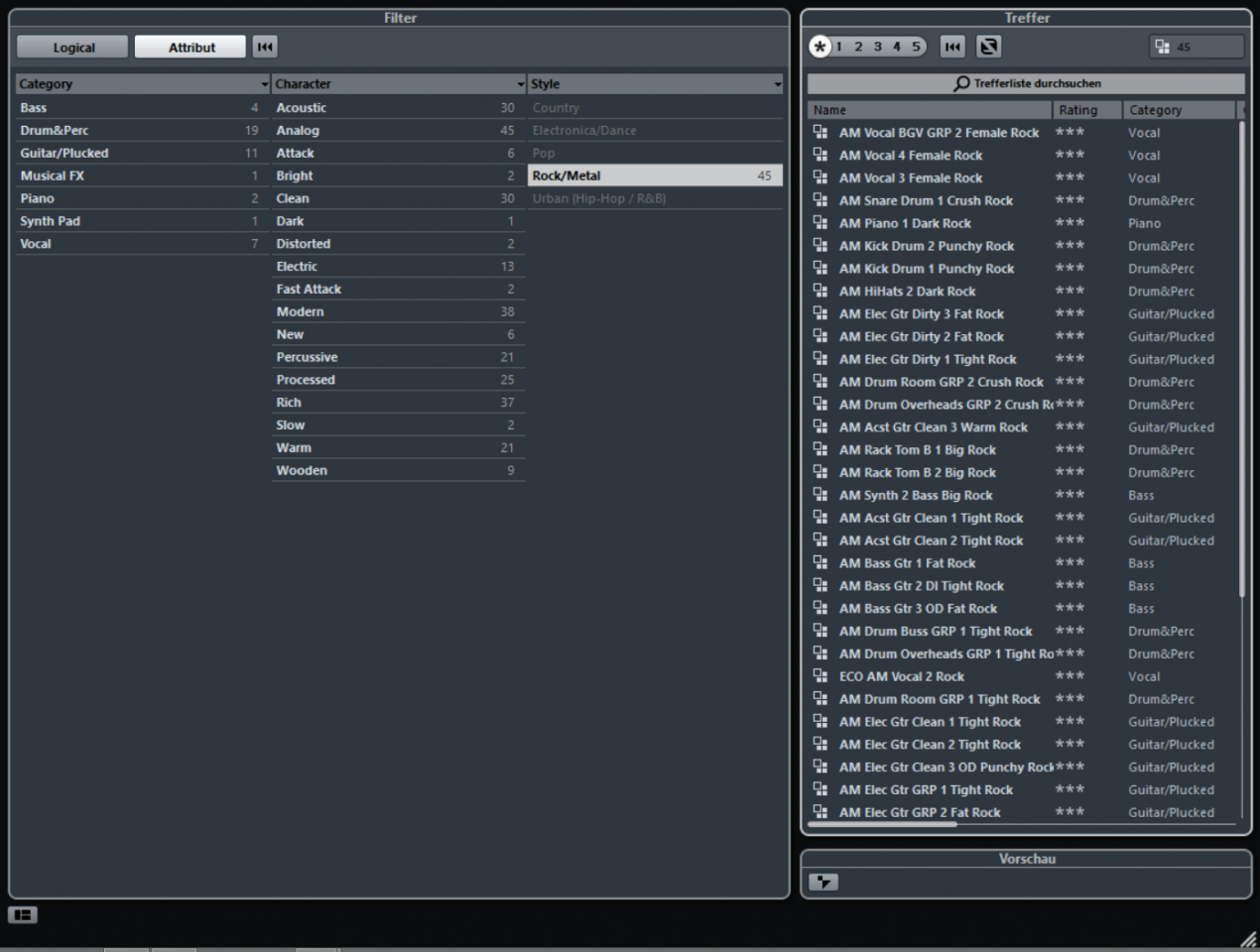Click the preset icon of AM Rack Tom B 1 Big Rock
The height and width of the screenshot is (952, 1260).
[820, 449]
